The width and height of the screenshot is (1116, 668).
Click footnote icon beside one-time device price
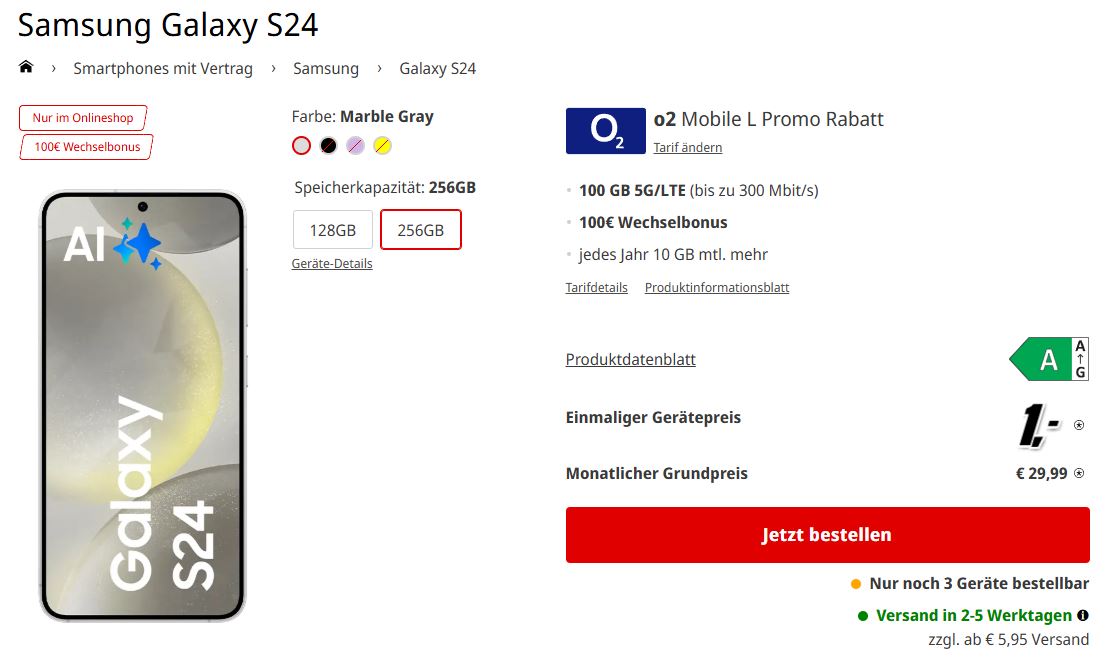tap(1079, 425)
